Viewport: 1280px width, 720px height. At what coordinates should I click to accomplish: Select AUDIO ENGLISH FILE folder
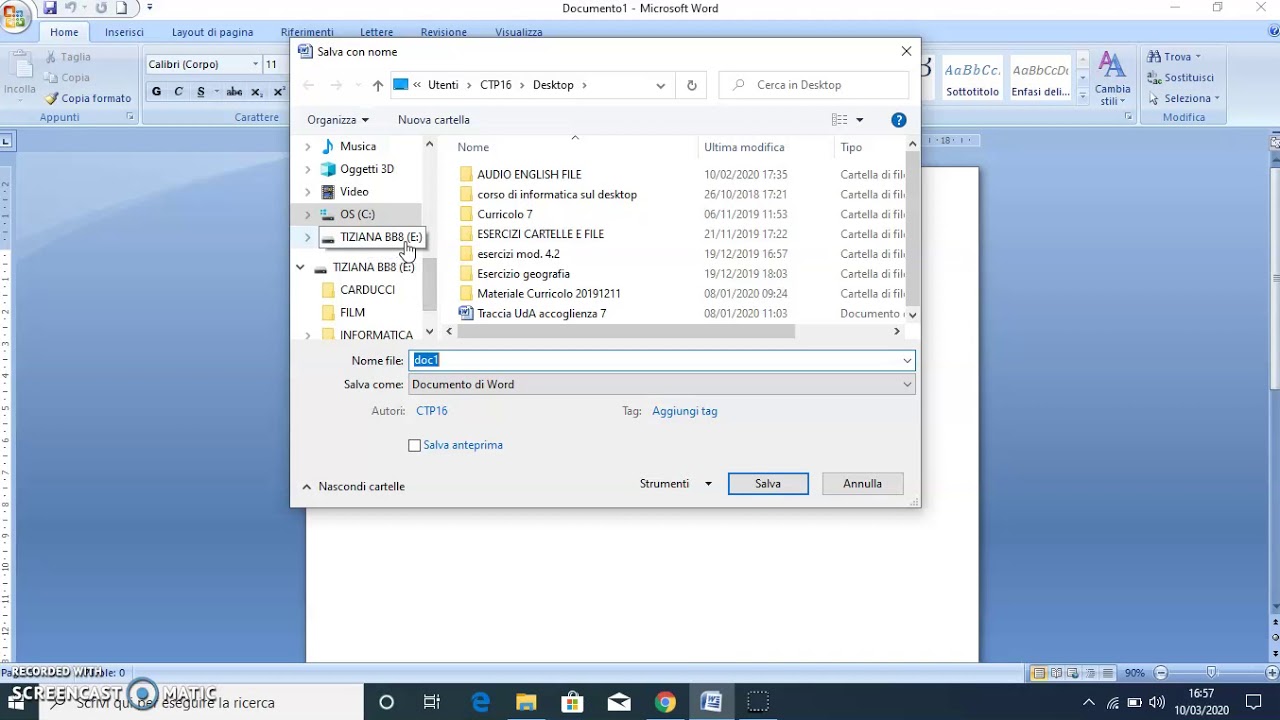click(x=529, y=174)
